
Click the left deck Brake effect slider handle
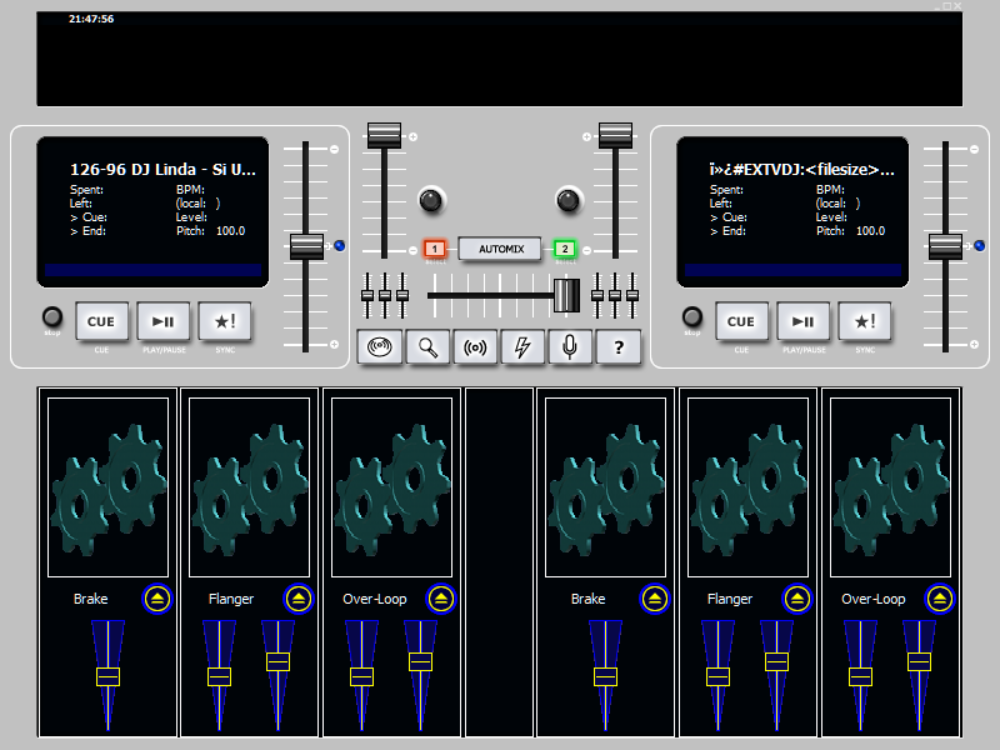point(108,677)
